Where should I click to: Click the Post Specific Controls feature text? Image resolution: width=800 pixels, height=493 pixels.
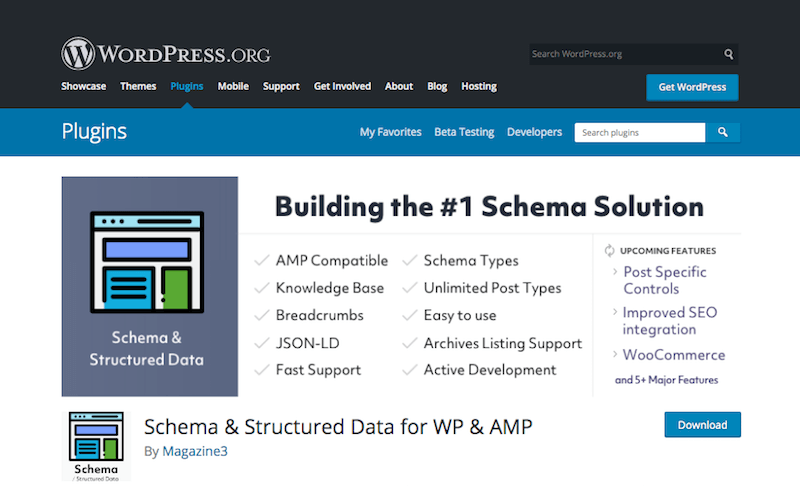[665, 280]
